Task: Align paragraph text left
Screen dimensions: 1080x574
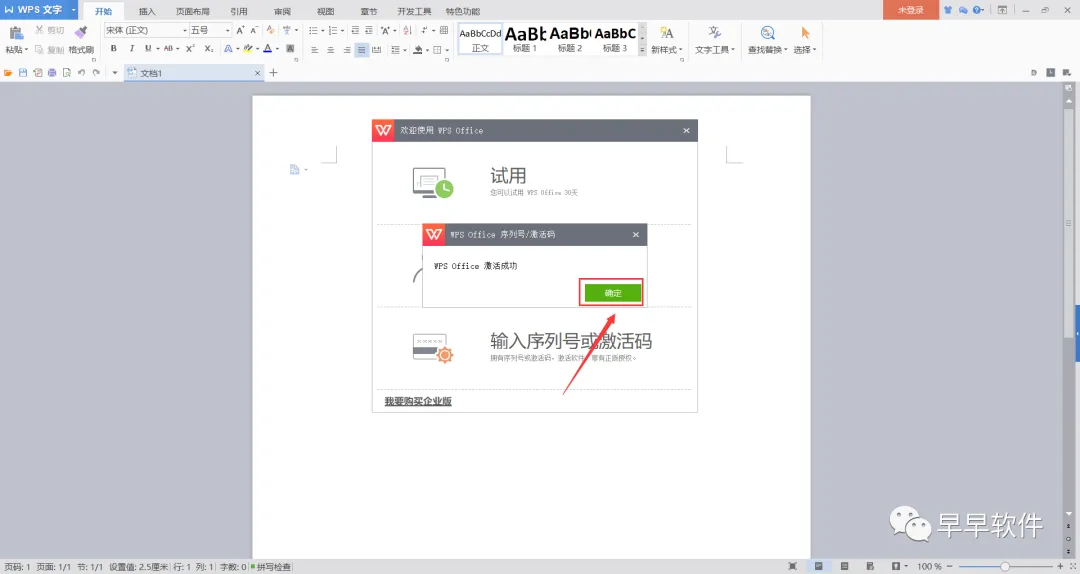Action: (x=315, y=50)
